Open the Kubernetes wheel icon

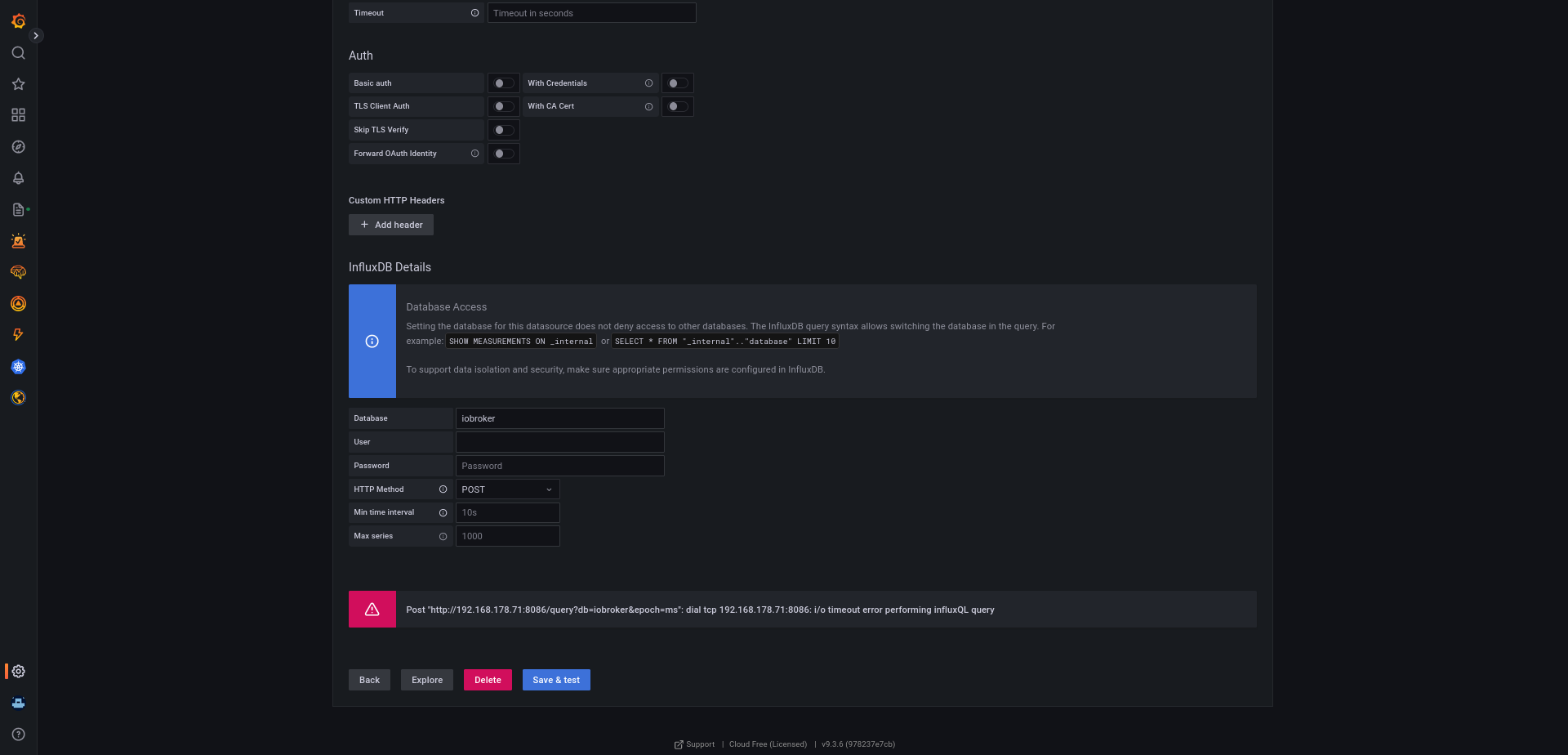click(18, 367)
